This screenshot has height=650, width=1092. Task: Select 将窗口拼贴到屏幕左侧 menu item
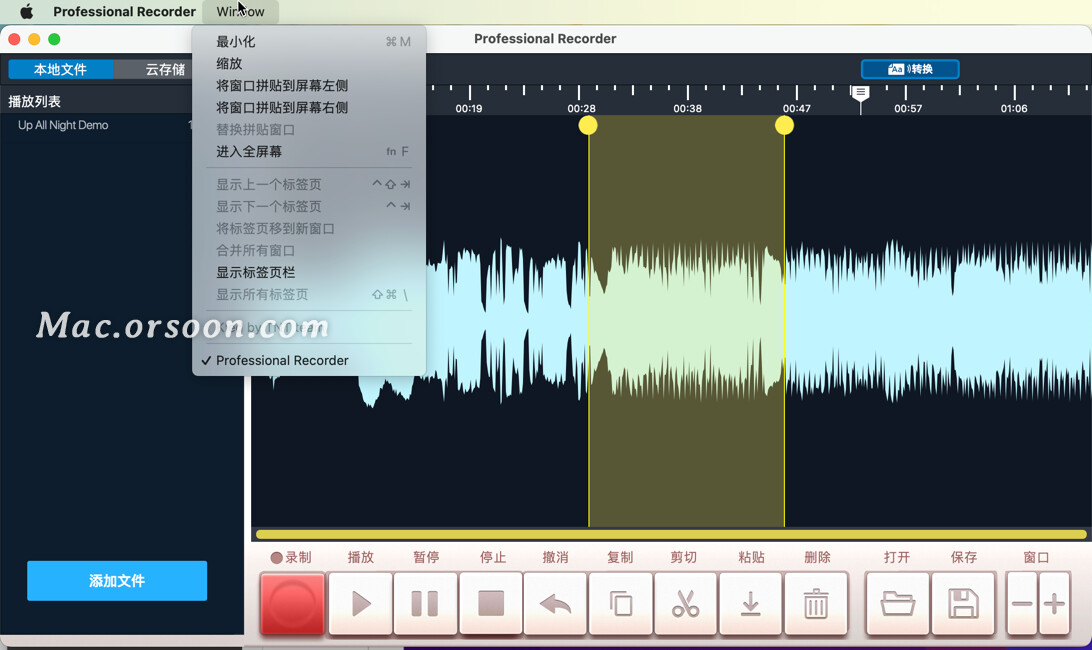click(309, 86)
